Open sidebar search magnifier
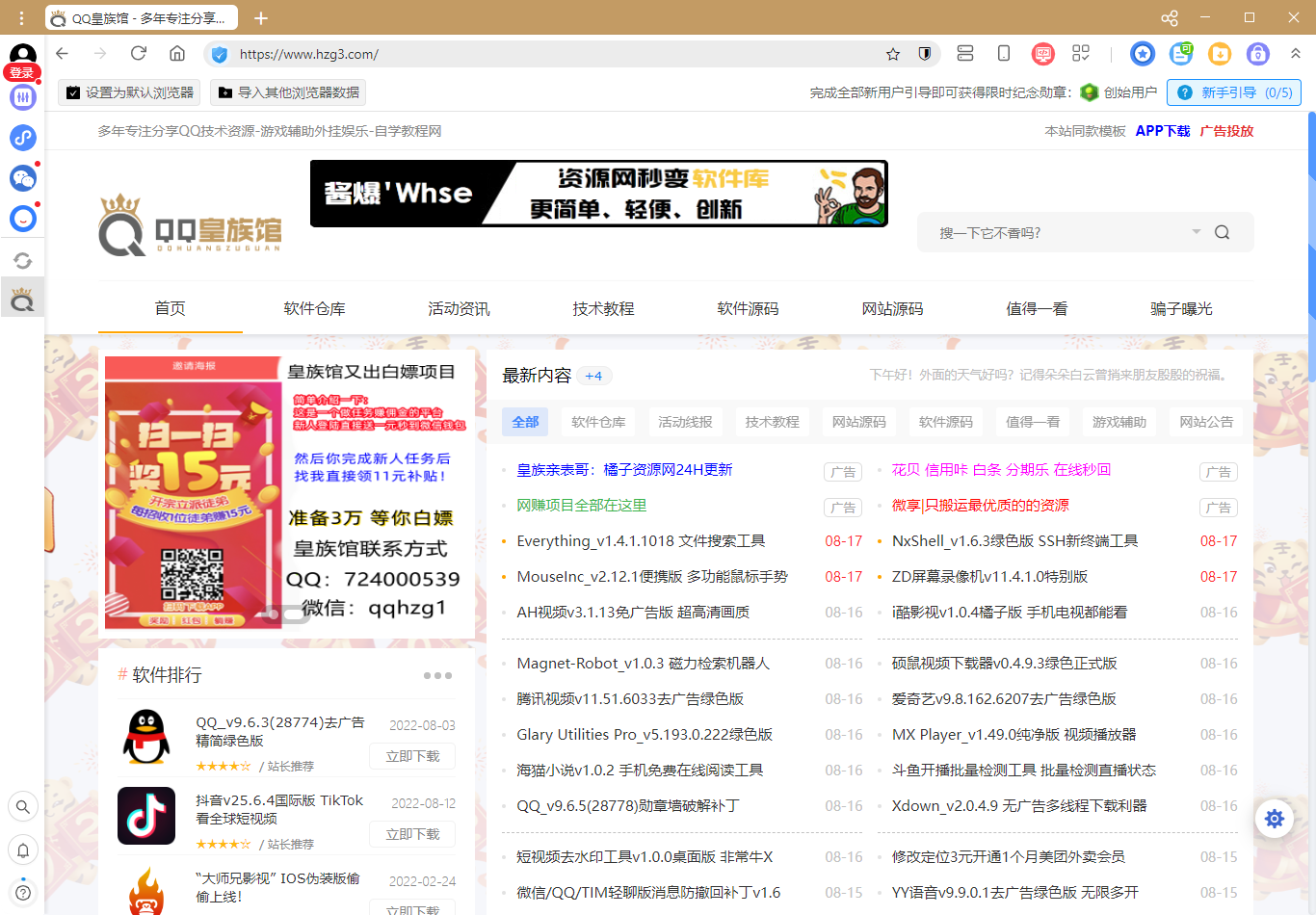 point(23,807)
